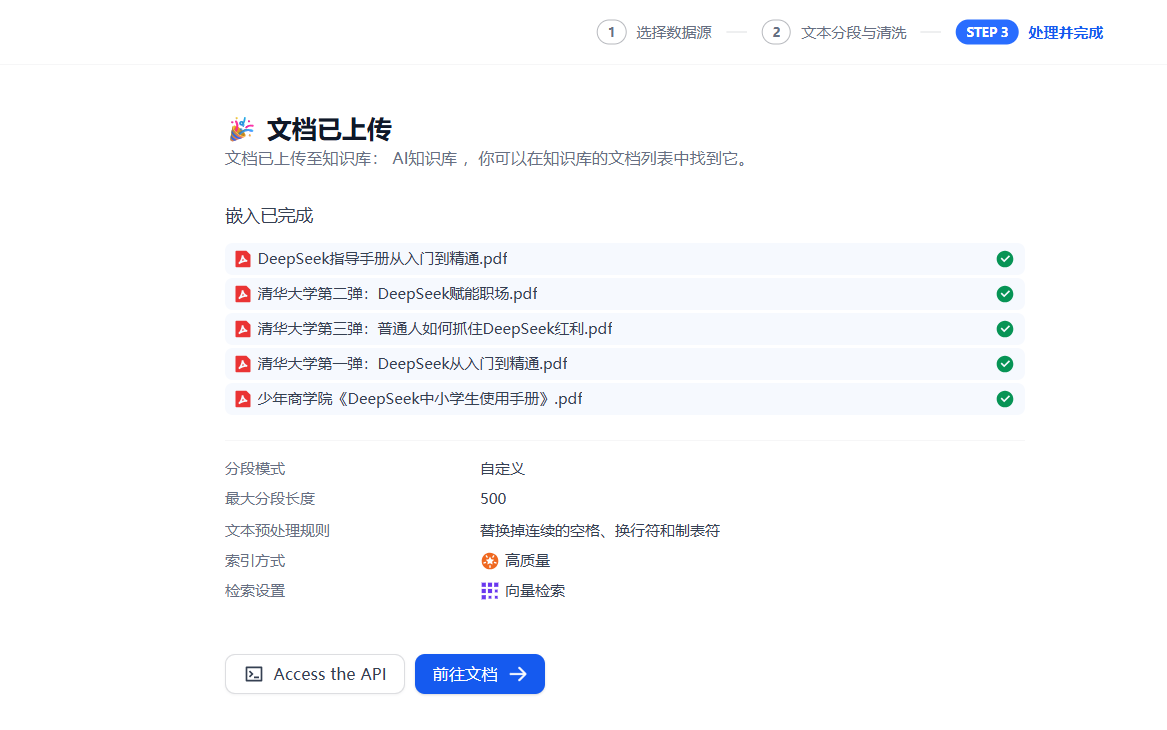Click the 高质量 value text
Screen dimensions: 1167x730
click(528, 561)
